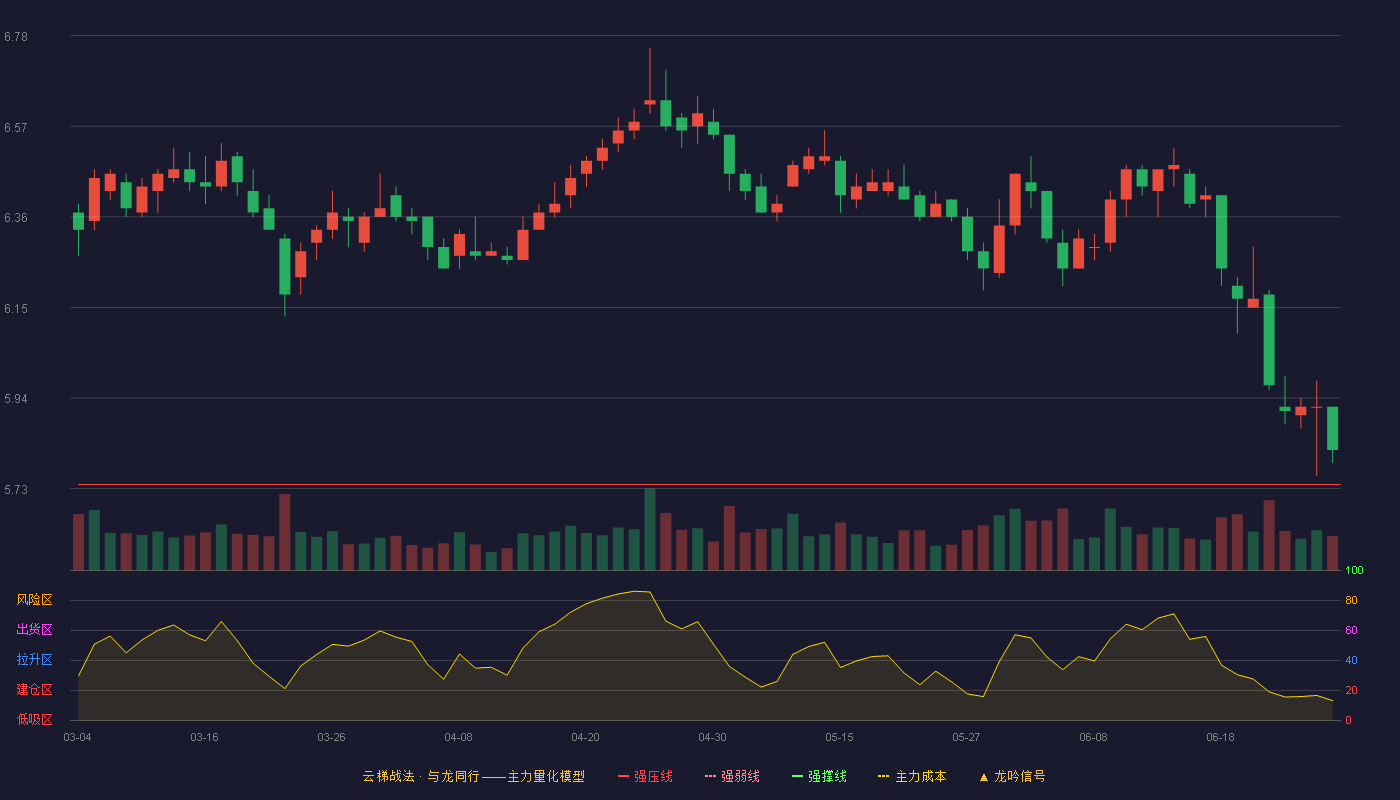This screenshot has height=800, width=1400.
Task: Click the 龙吟信号 triangle legend icon
Action: [x=984, y=776]
